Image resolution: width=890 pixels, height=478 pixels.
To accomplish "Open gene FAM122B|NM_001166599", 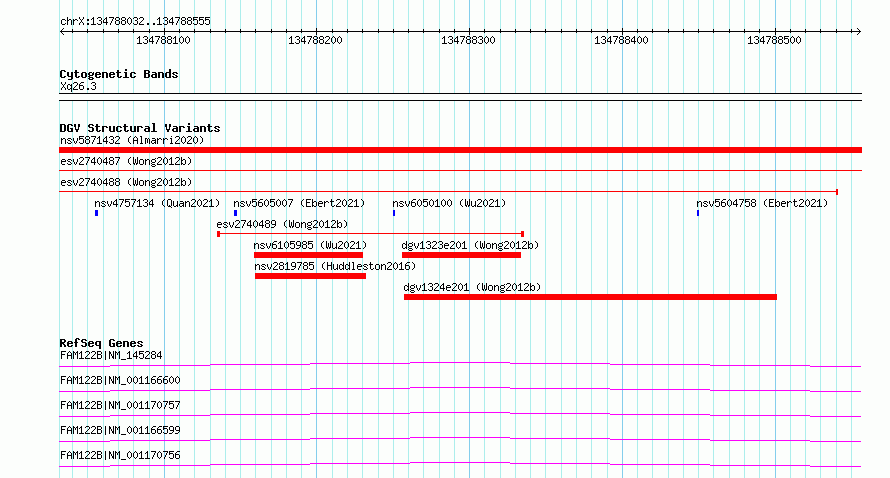I will 120,430.
